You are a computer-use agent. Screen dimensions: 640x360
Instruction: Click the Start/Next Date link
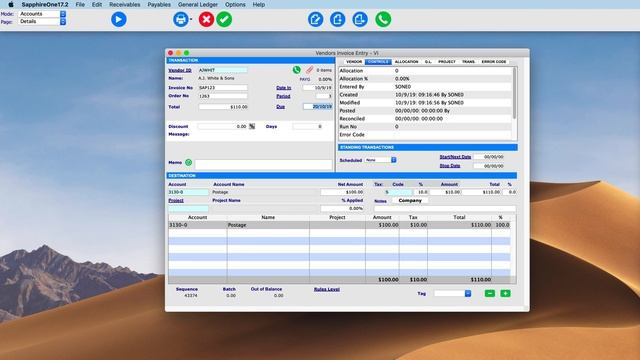tap(455, 157)
